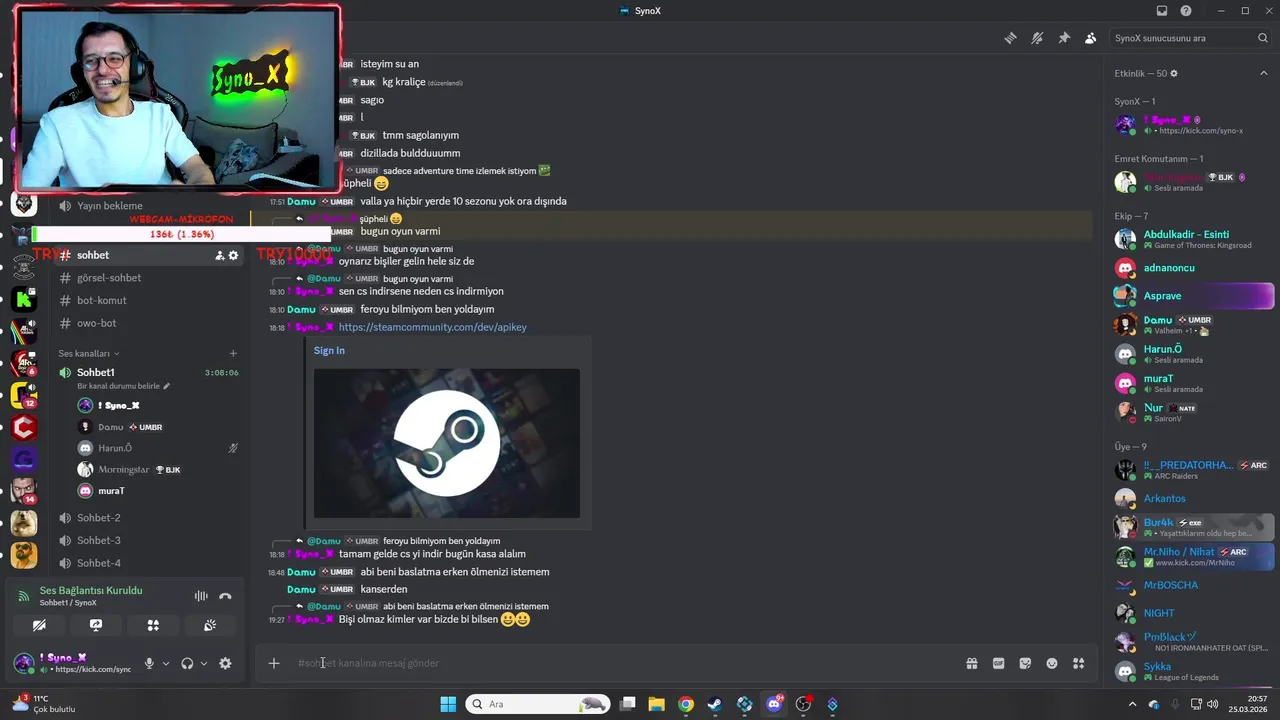Open the Windows Start menu
This screenshot has height=720, width=1280.
point(448,704)
